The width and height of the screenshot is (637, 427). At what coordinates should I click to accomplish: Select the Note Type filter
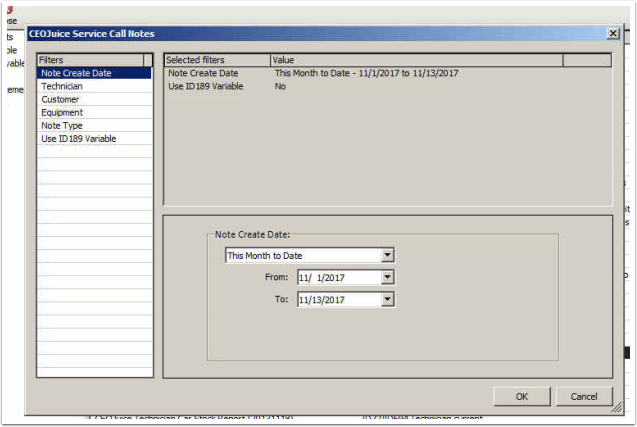(x=94, y=126)
